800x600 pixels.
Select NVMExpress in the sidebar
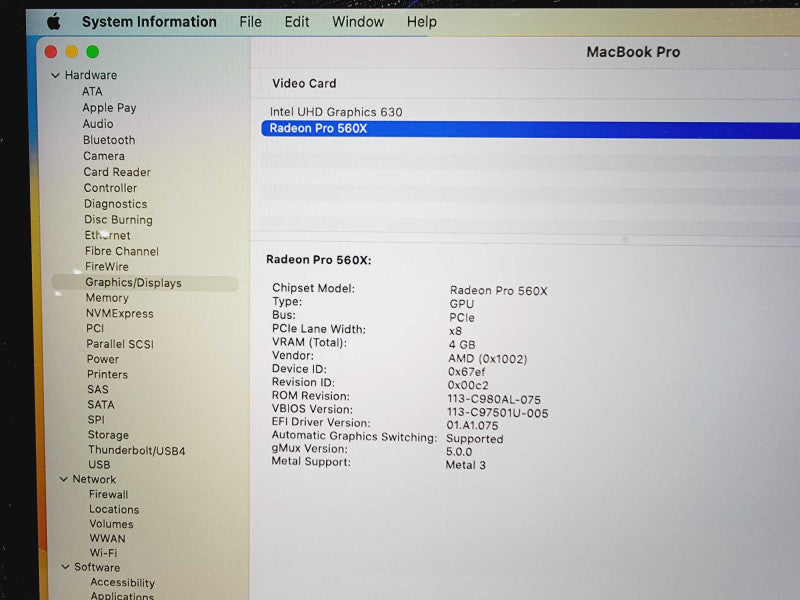click(119, 313)
